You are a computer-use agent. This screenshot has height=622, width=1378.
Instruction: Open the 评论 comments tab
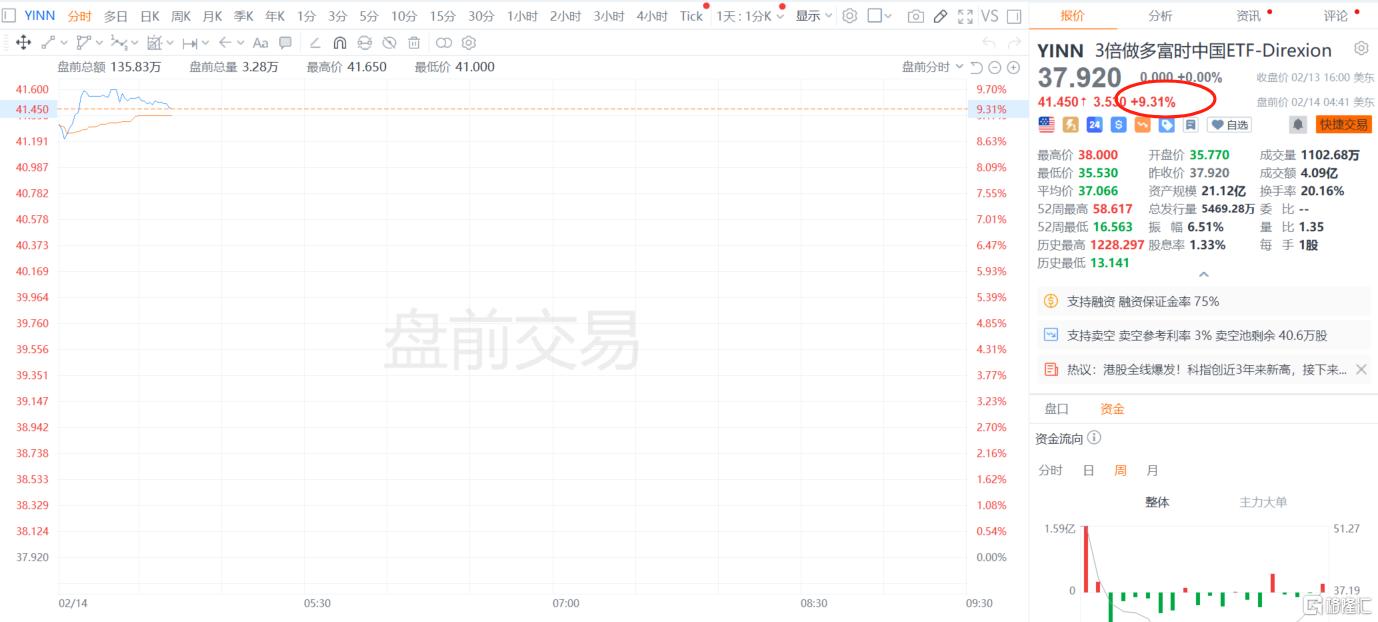coord(1335,16)
